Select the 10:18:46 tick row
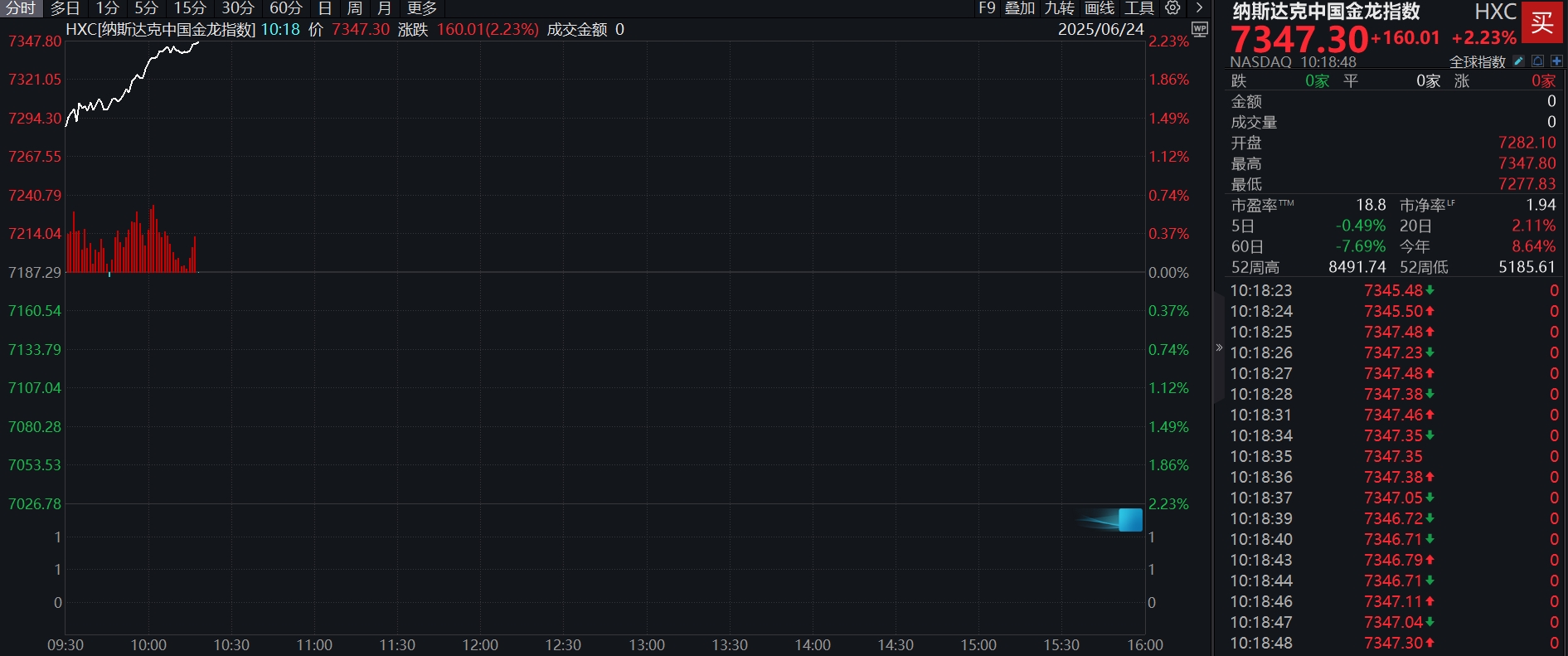Screen dimensions: 1568x656 (1394, 601)
